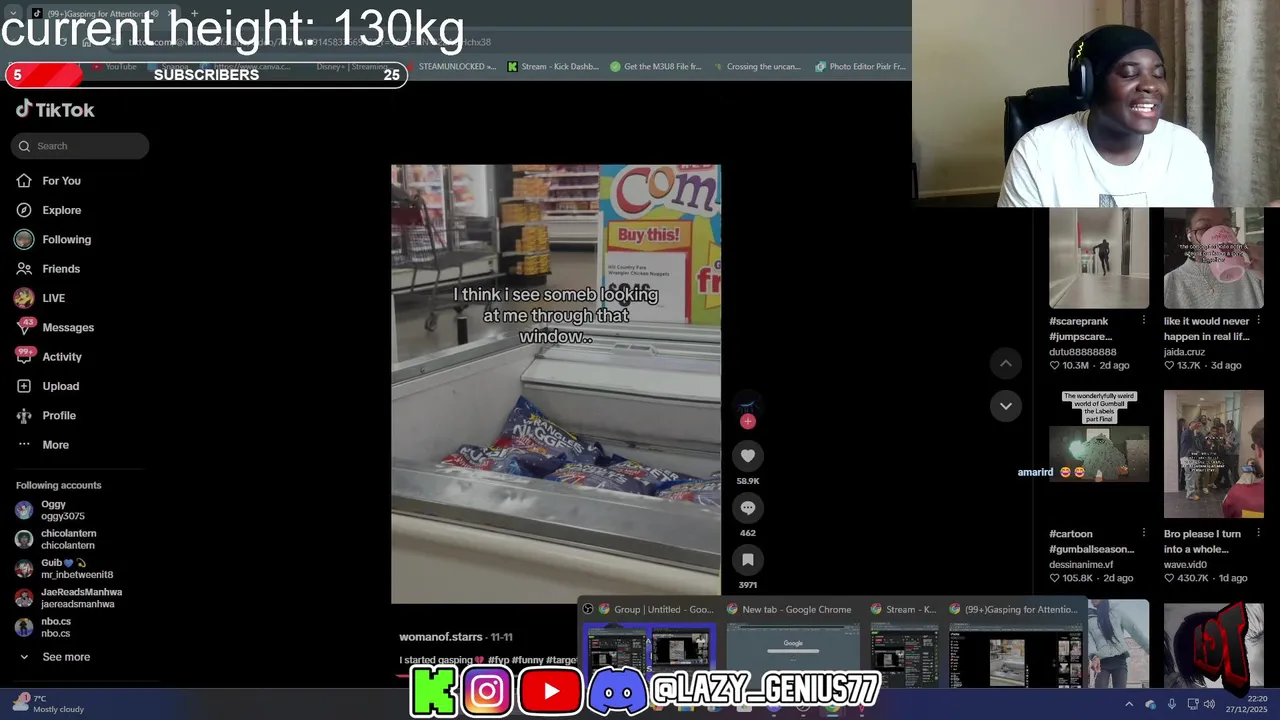Open weather widget '7°C Mostly cloudy'
Screen dimensions: 1280x720
(x=48, y=704)
